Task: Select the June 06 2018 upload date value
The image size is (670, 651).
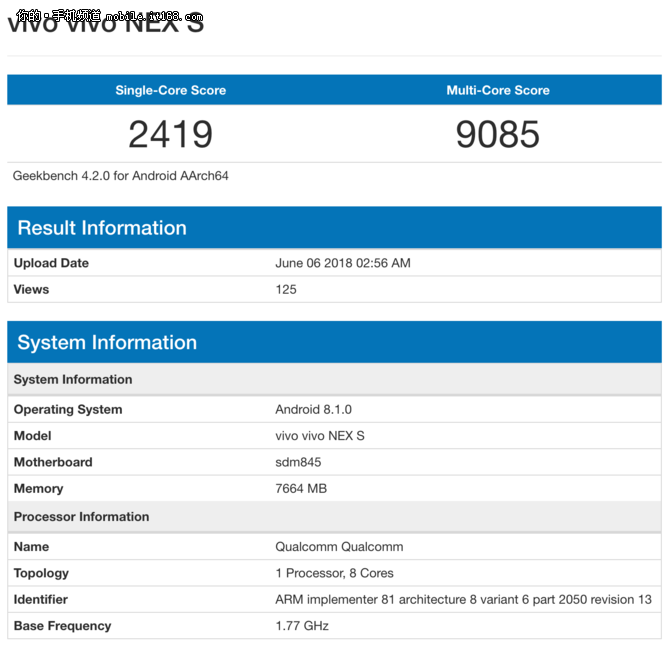Action: (343, 263)
